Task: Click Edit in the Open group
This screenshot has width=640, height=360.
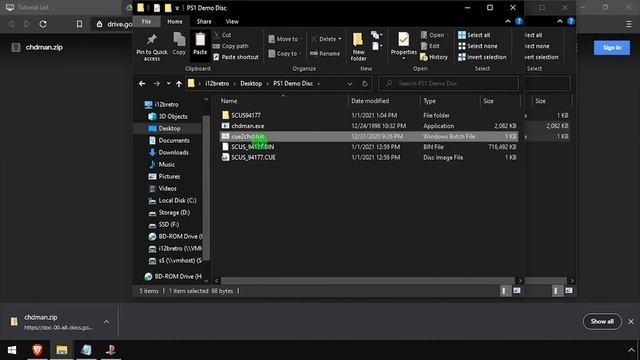Action: [x=430, y=46]
